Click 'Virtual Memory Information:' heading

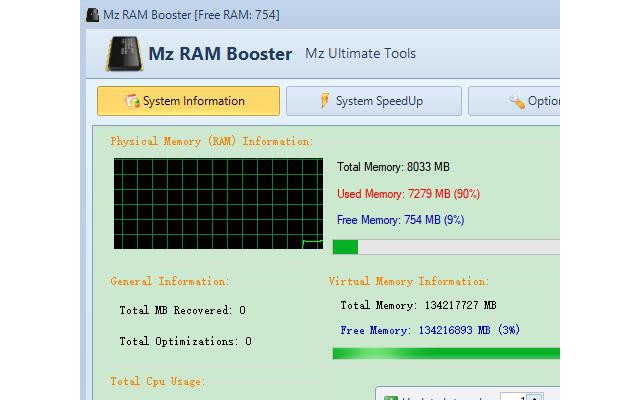(409, 281)
